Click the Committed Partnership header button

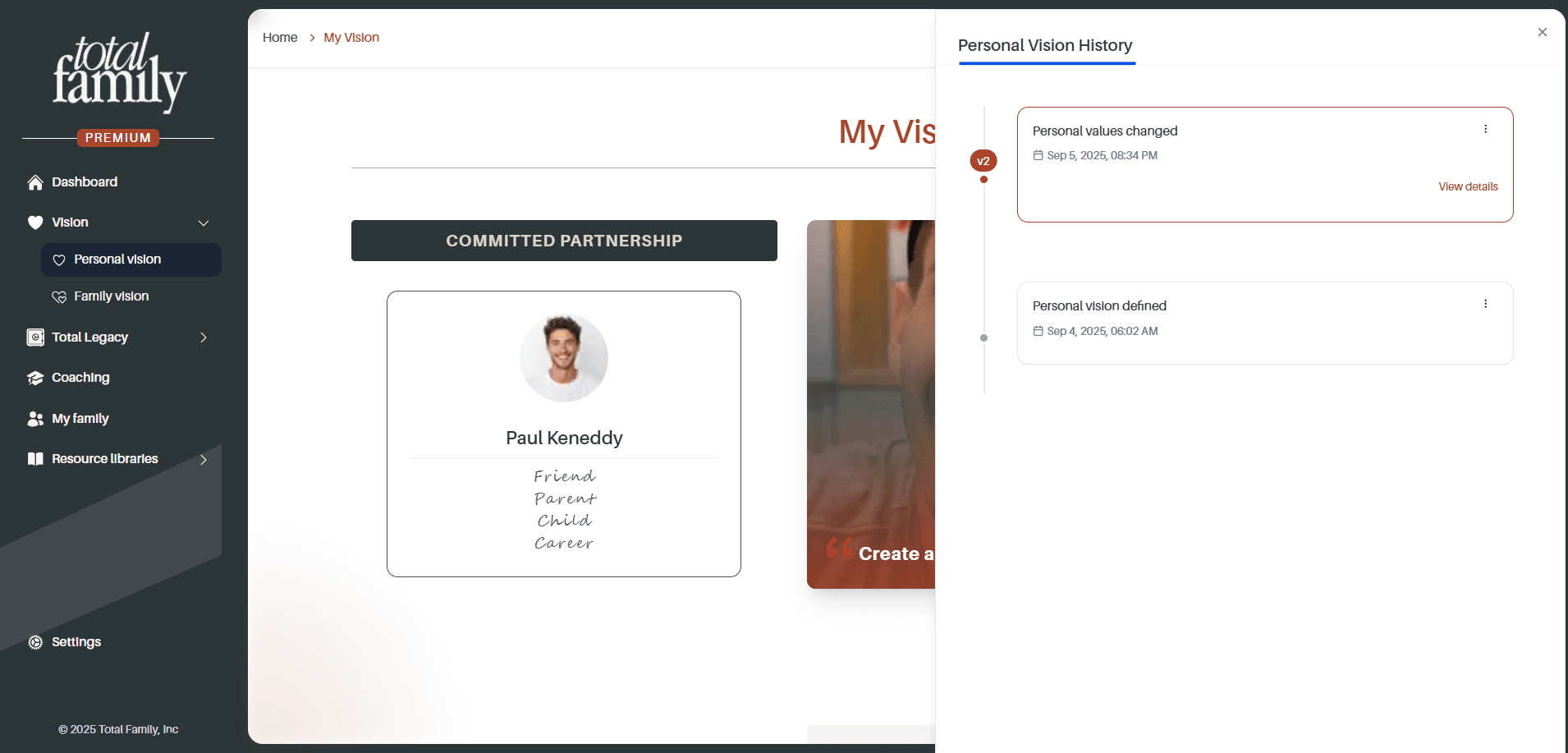click(x=564, y=241)
